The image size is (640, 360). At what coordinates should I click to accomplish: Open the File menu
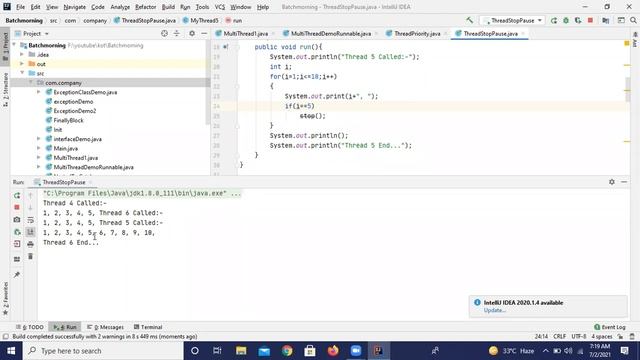[20, 7]
